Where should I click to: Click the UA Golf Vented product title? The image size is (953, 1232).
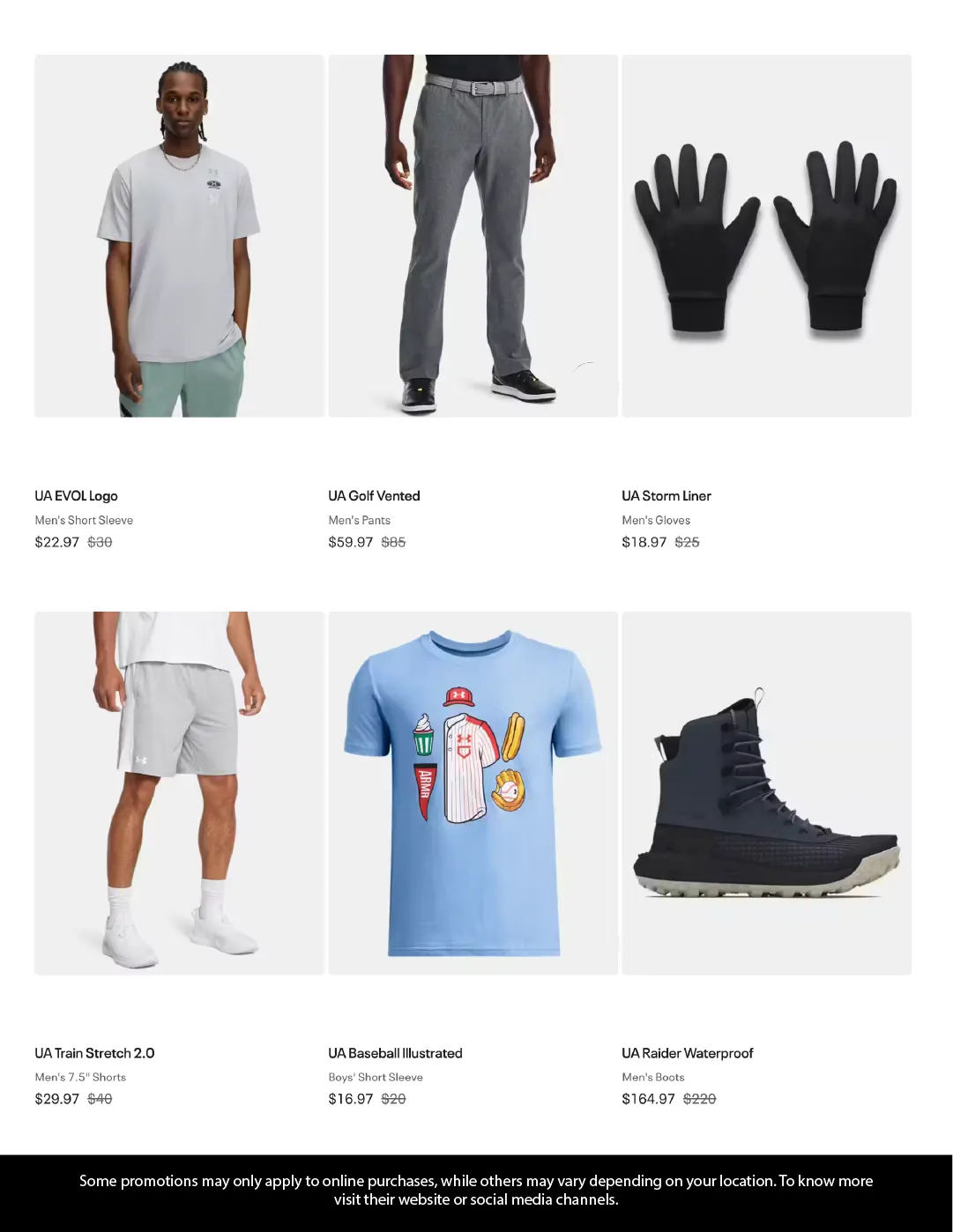[x=375, y=496]
